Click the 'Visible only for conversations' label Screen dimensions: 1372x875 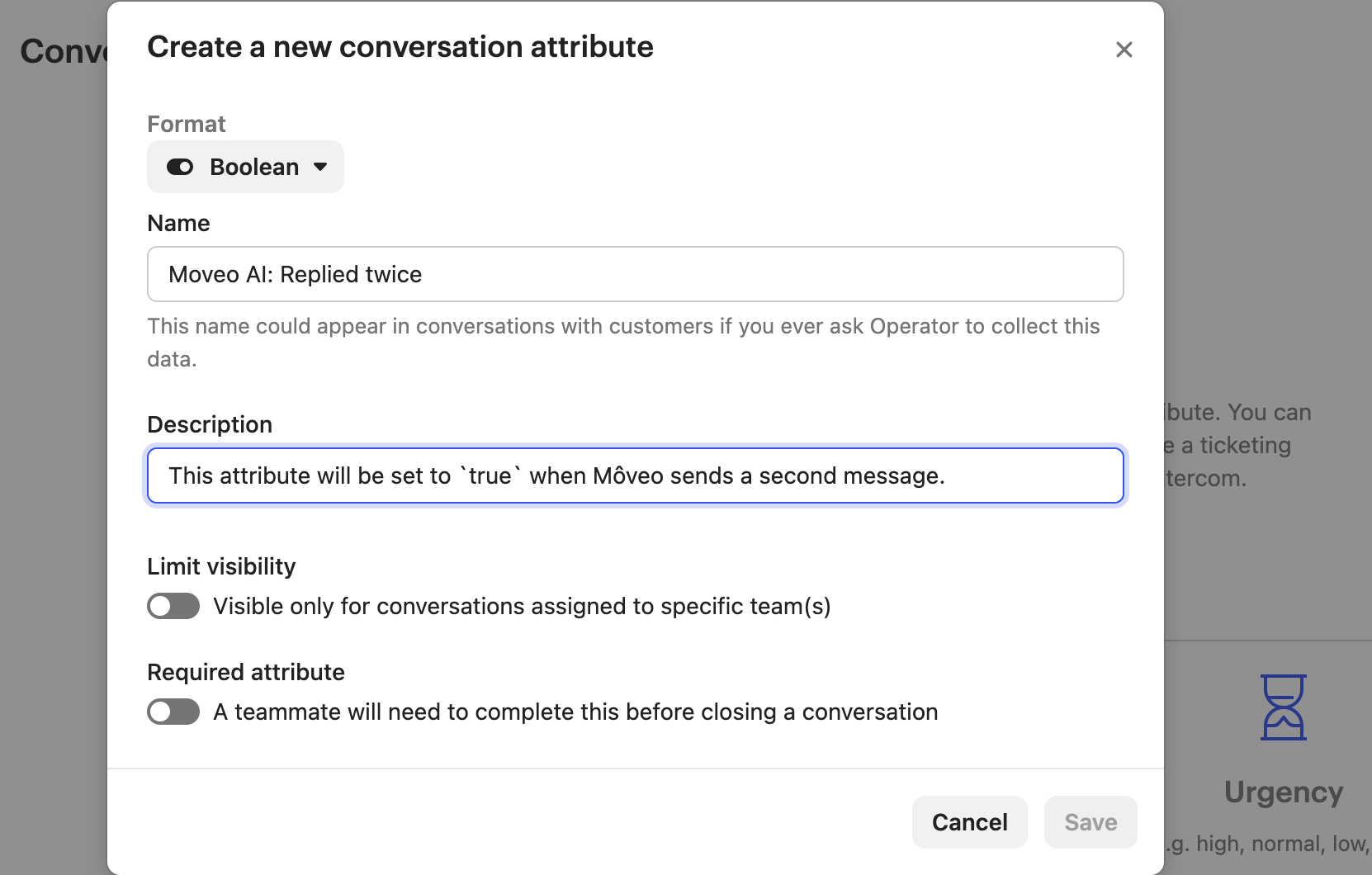coord(522,606)
